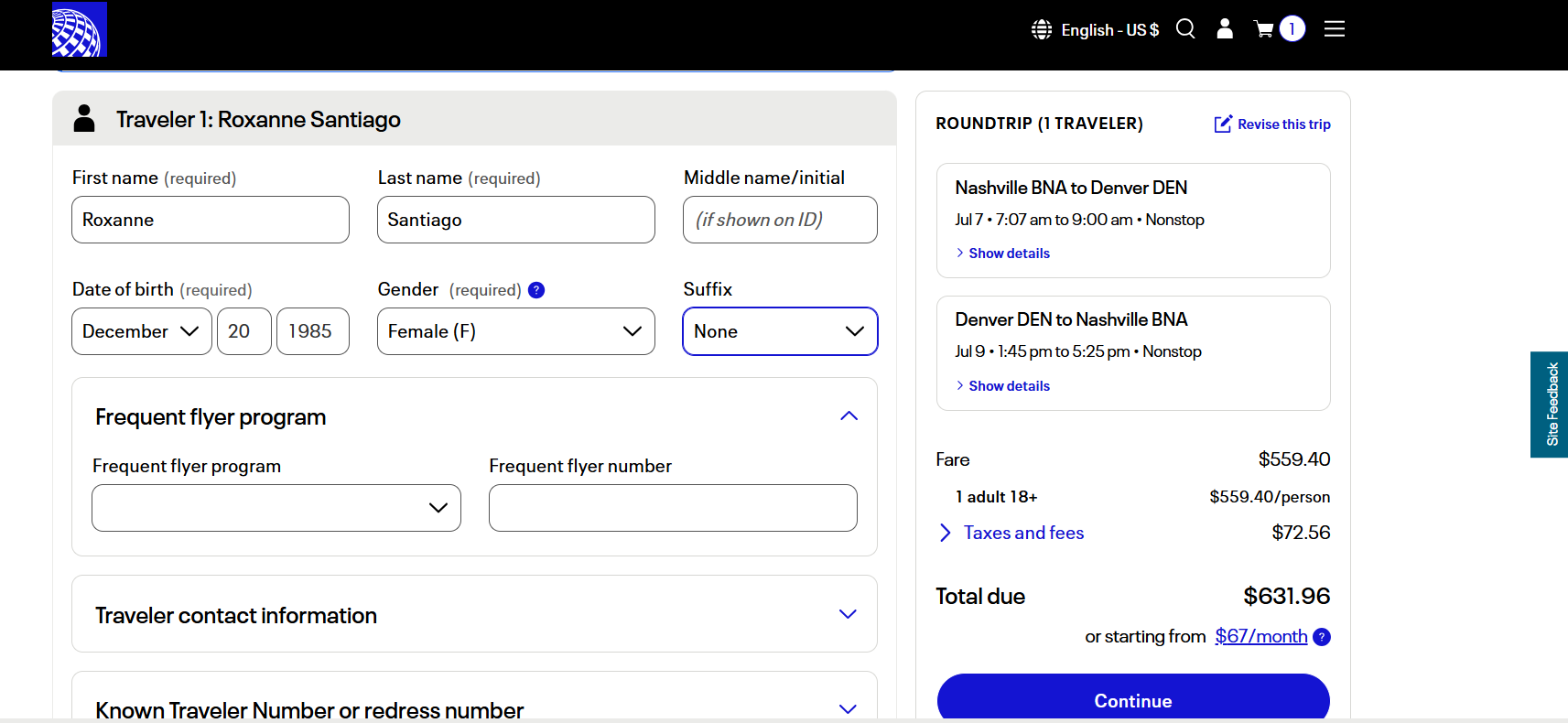Open the search magnifier icon
Image resolution: width=1568 pixels, height=723 pixels.
1185,29
